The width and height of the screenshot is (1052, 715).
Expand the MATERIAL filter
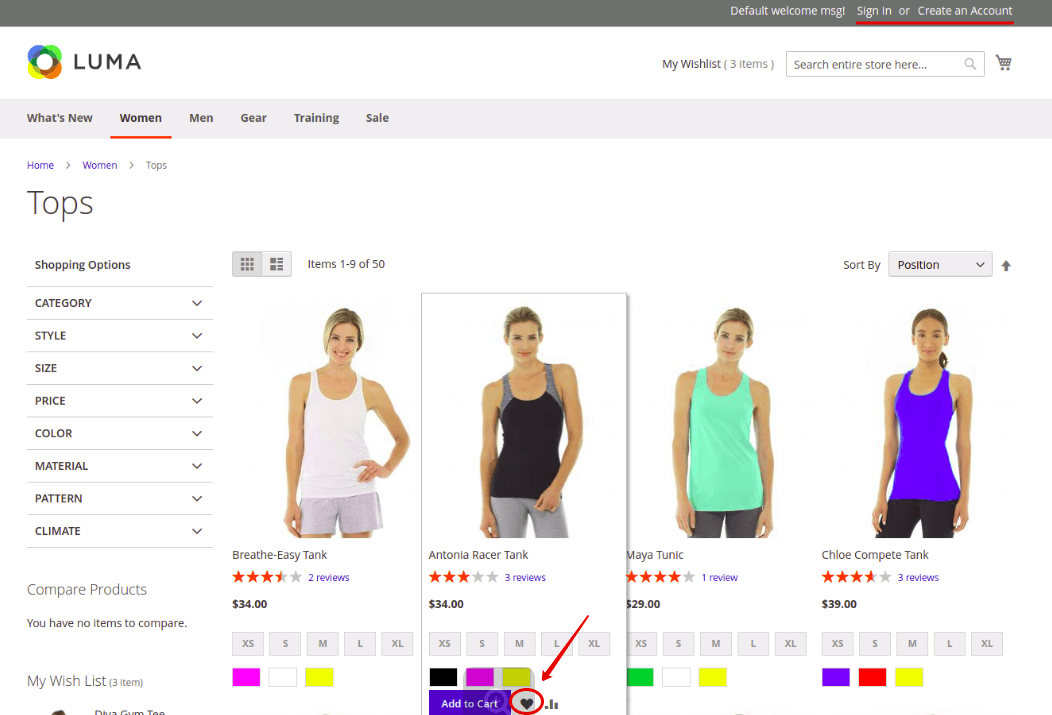point(119,466)
